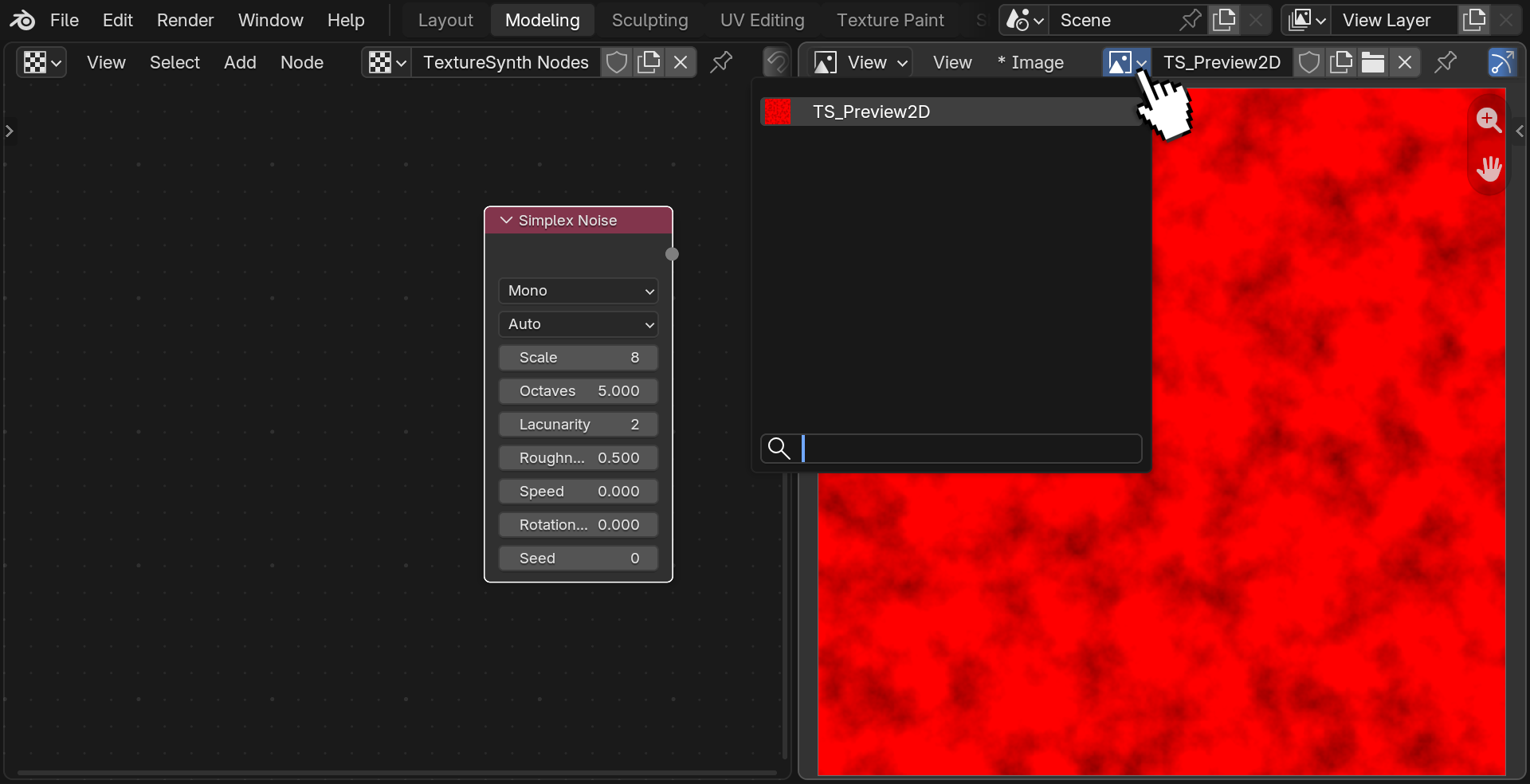Toggle image pin in image editor
1530x784 pixels.
click(x=1446, y=62)
